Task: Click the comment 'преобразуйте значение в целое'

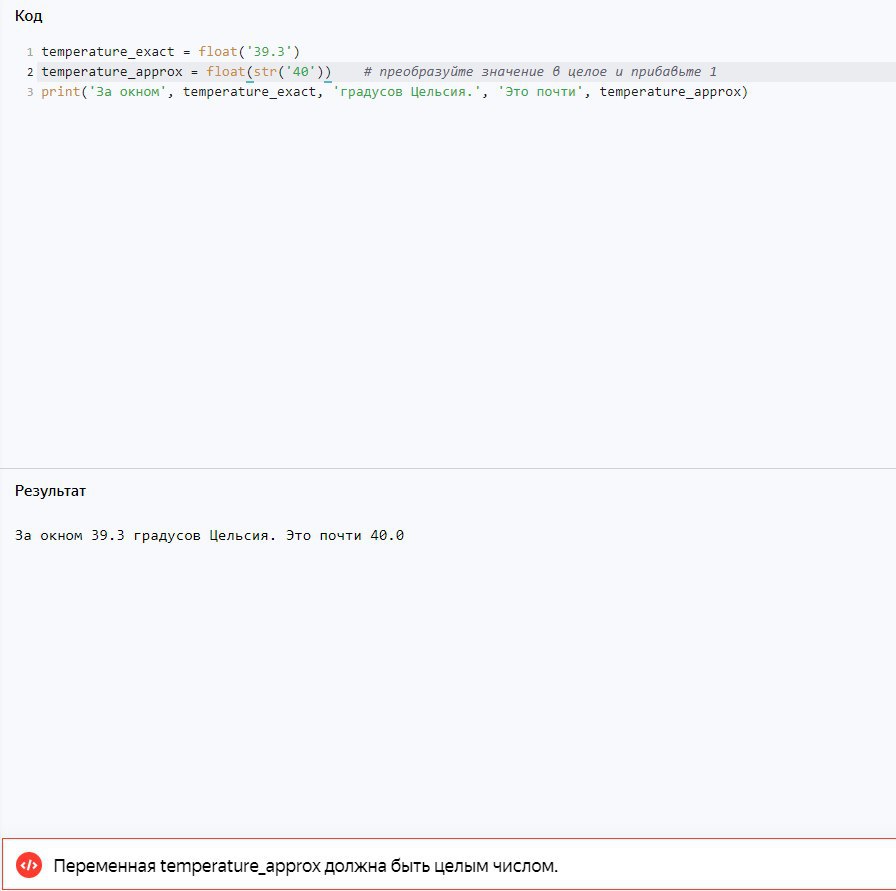Action: click(x=539, y=71)
